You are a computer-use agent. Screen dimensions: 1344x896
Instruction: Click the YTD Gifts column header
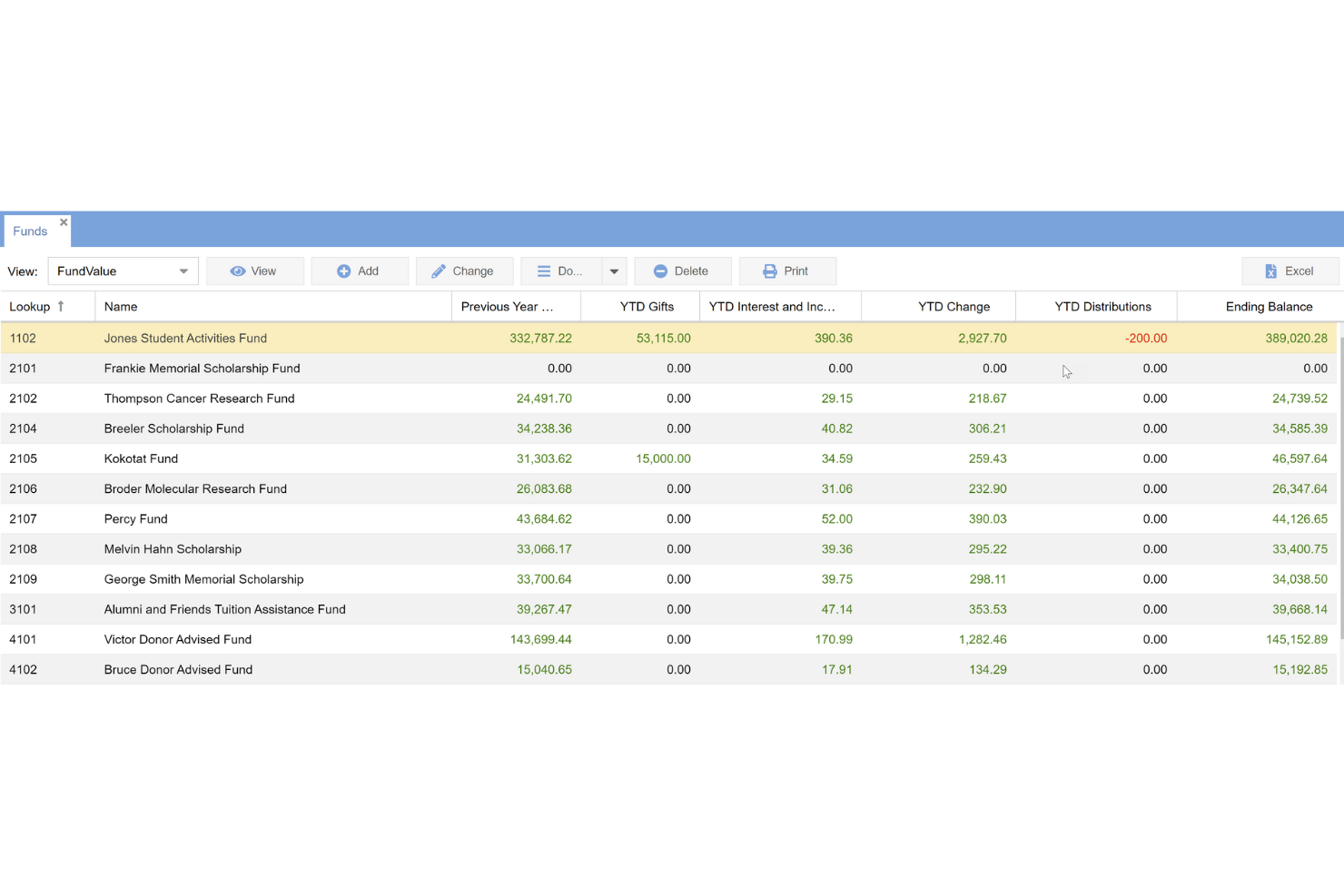(x=647, y=306)
